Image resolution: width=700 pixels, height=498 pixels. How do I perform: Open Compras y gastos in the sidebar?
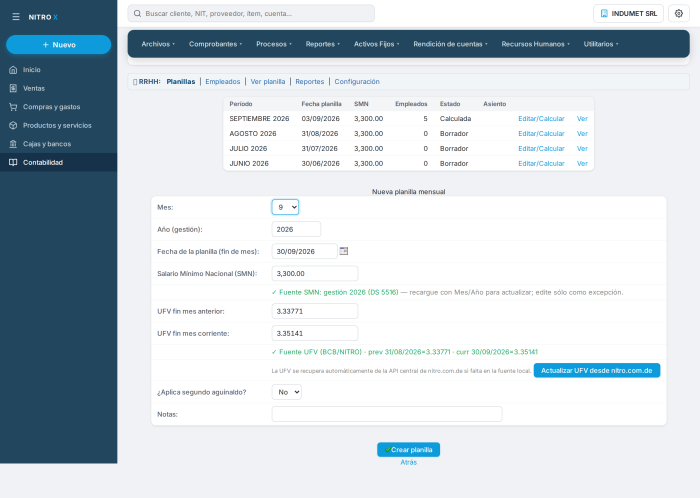pyautogui.click(x=58, y=107)
